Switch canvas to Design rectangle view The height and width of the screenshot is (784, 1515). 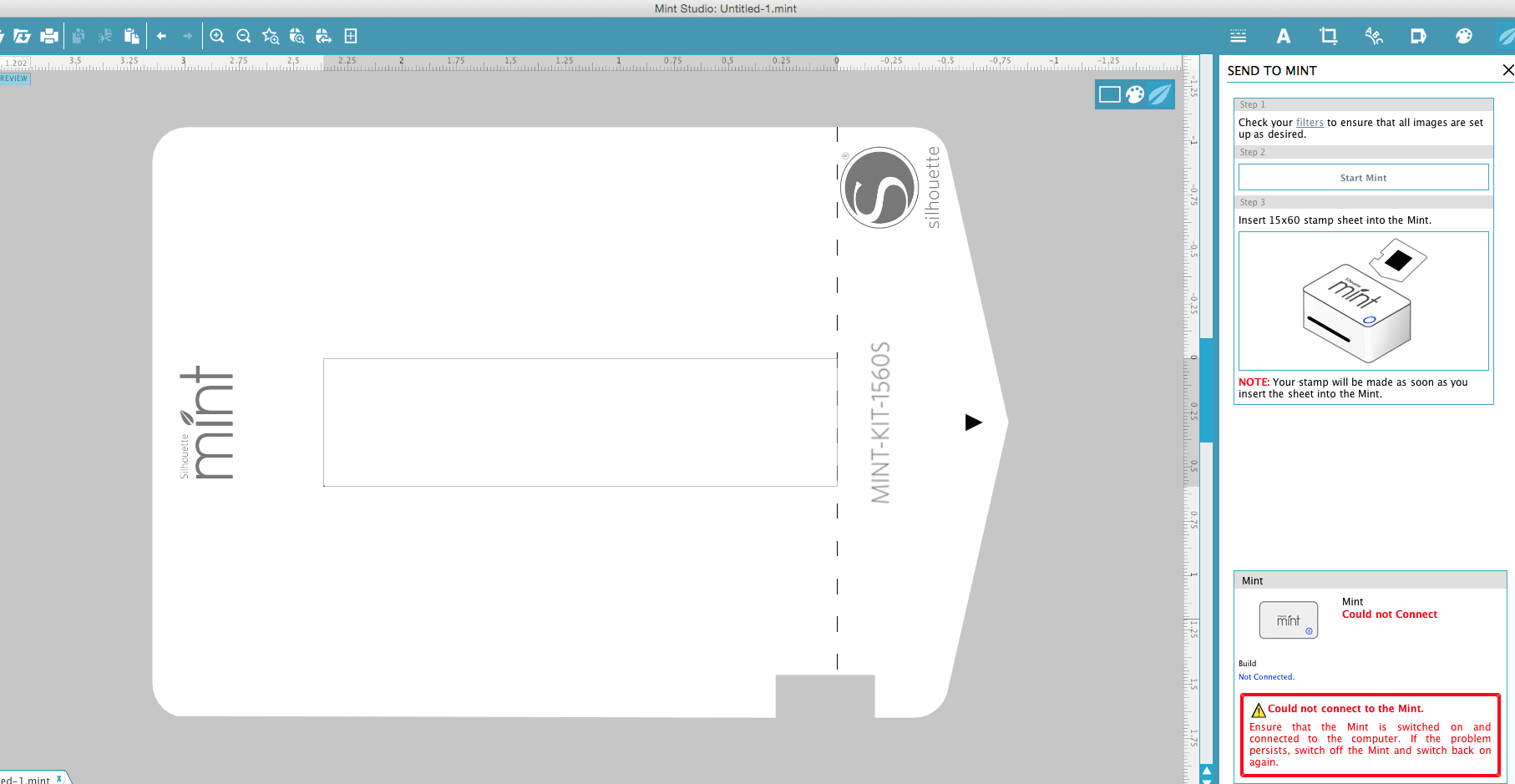click(x=1110, y=94)
